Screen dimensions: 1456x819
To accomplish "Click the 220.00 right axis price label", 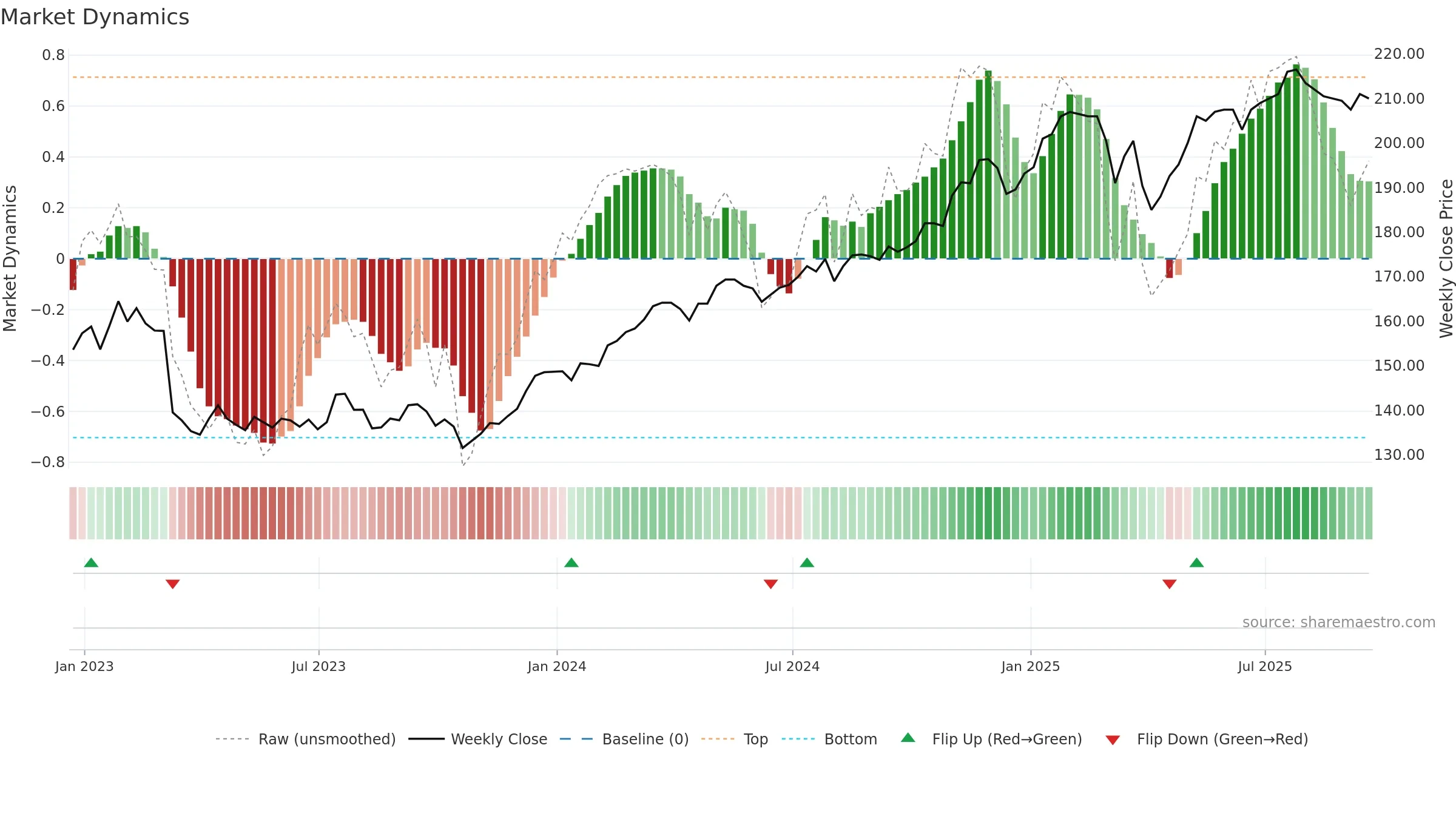I will click(x=1399, y=54).
